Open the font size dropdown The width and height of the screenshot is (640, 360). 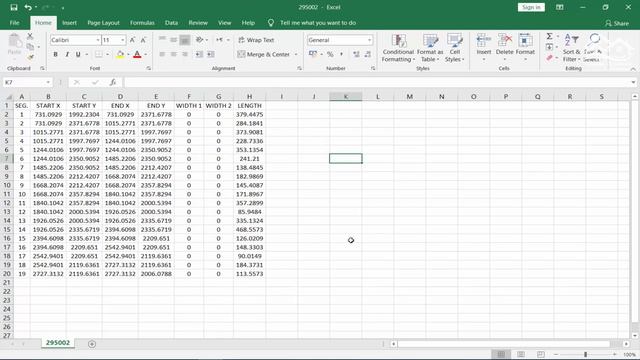coord(122,40)
